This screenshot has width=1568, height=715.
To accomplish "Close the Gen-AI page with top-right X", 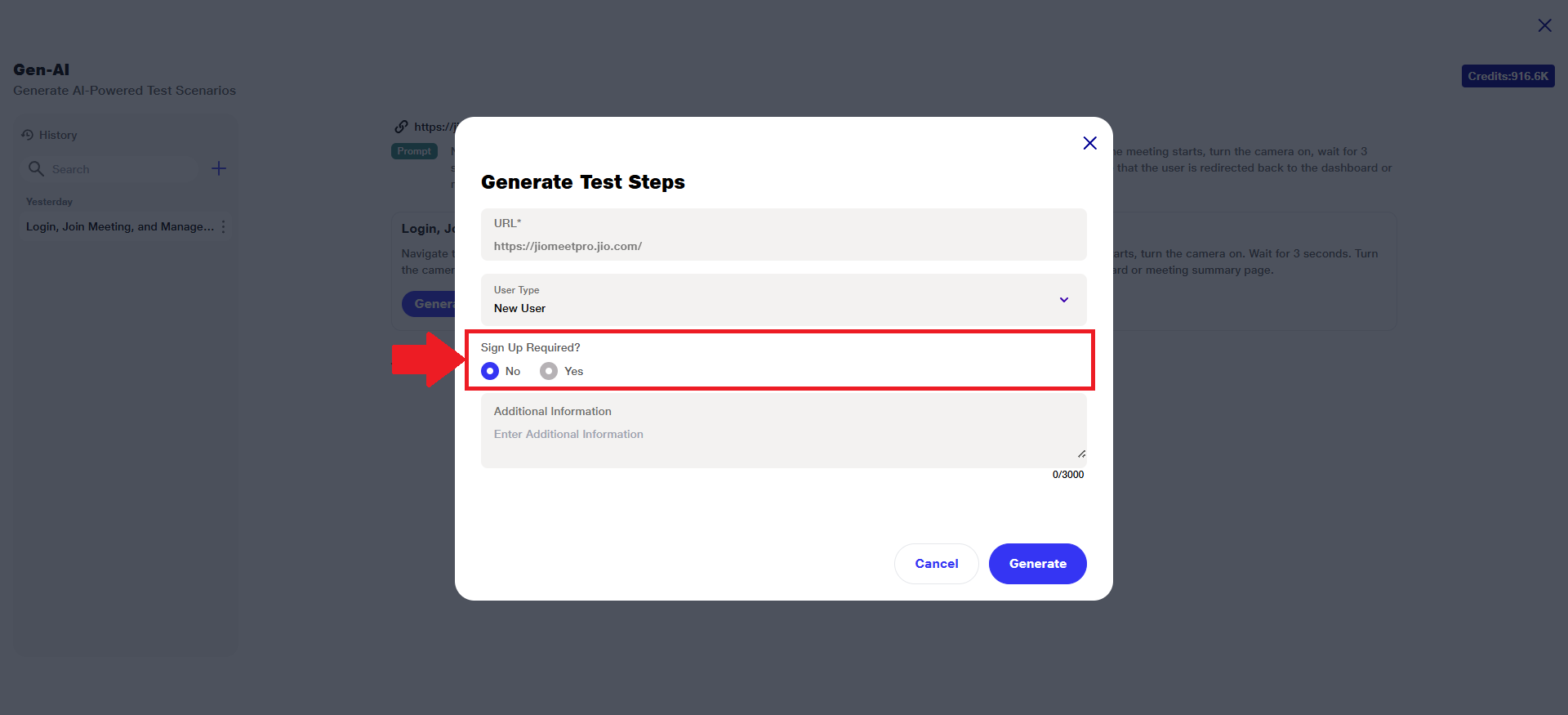I will point(1544,25).
